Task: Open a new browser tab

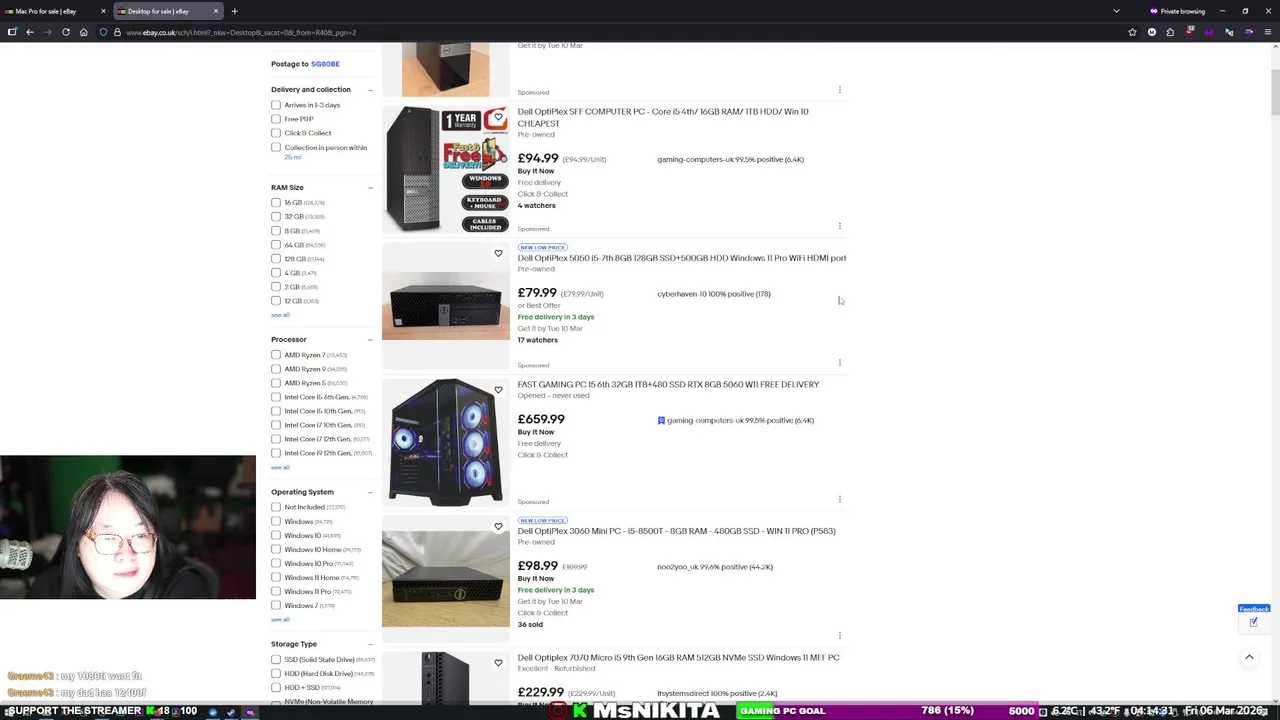Action: tap(234, 11)
